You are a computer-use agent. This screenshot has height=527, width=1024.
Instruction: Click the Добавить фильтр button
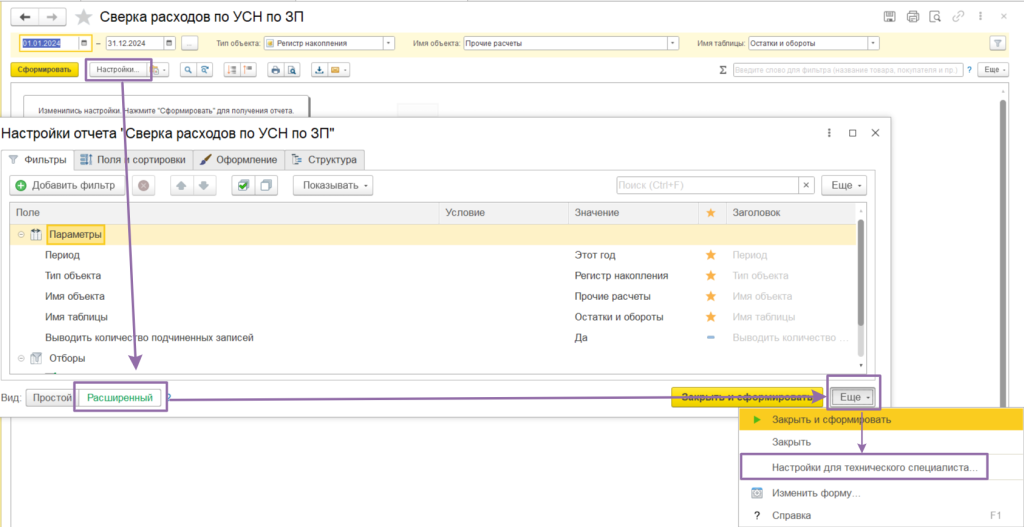(x=67, y=185)
